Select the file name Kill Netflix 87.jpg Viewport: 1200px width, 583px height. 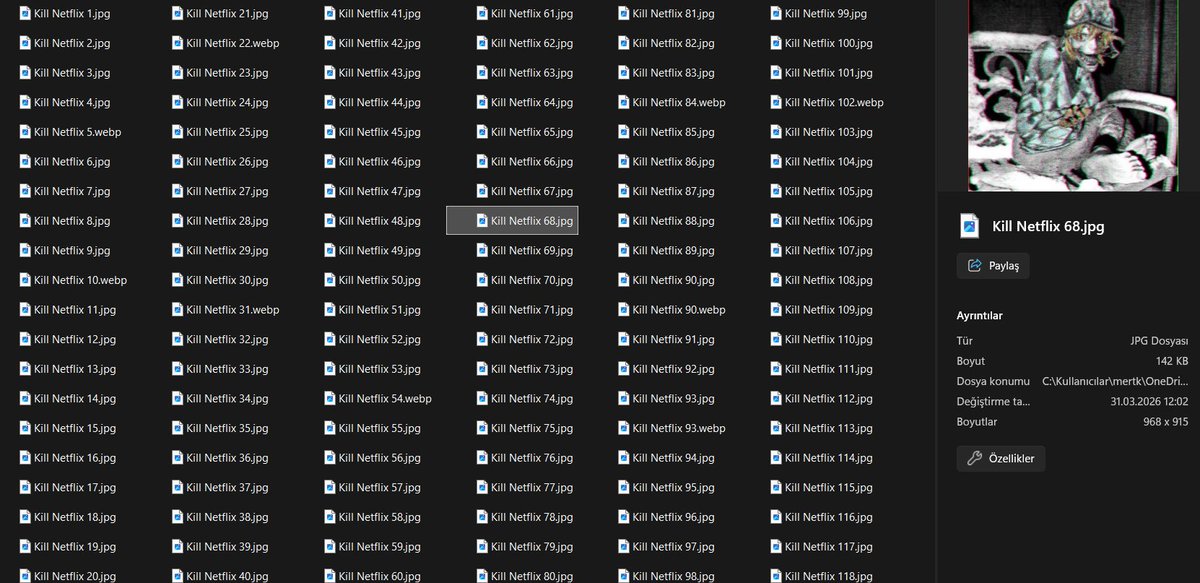[674, 191]
